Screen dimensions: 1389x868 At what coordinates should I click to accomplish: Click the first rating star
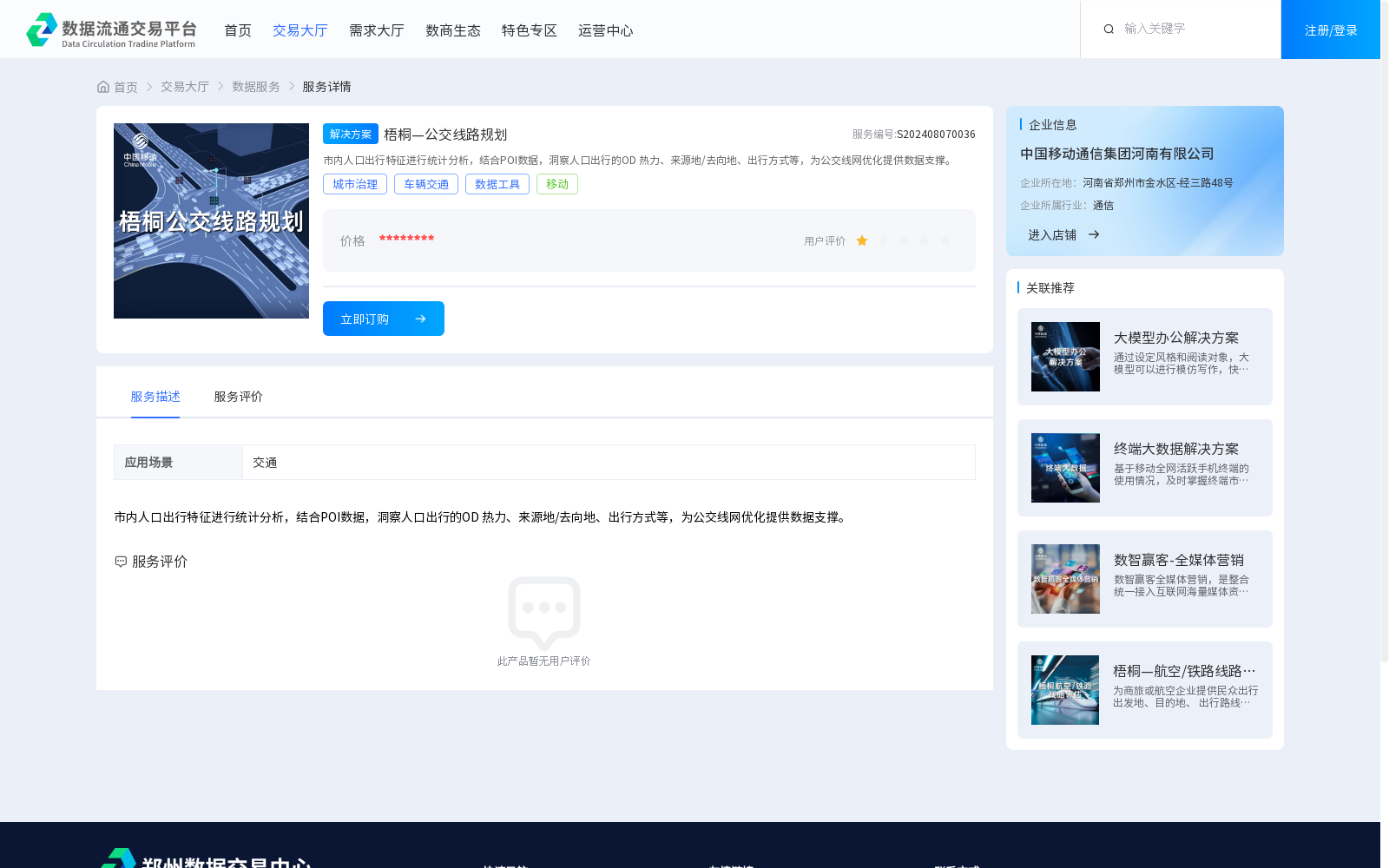[x=862, y=240]
